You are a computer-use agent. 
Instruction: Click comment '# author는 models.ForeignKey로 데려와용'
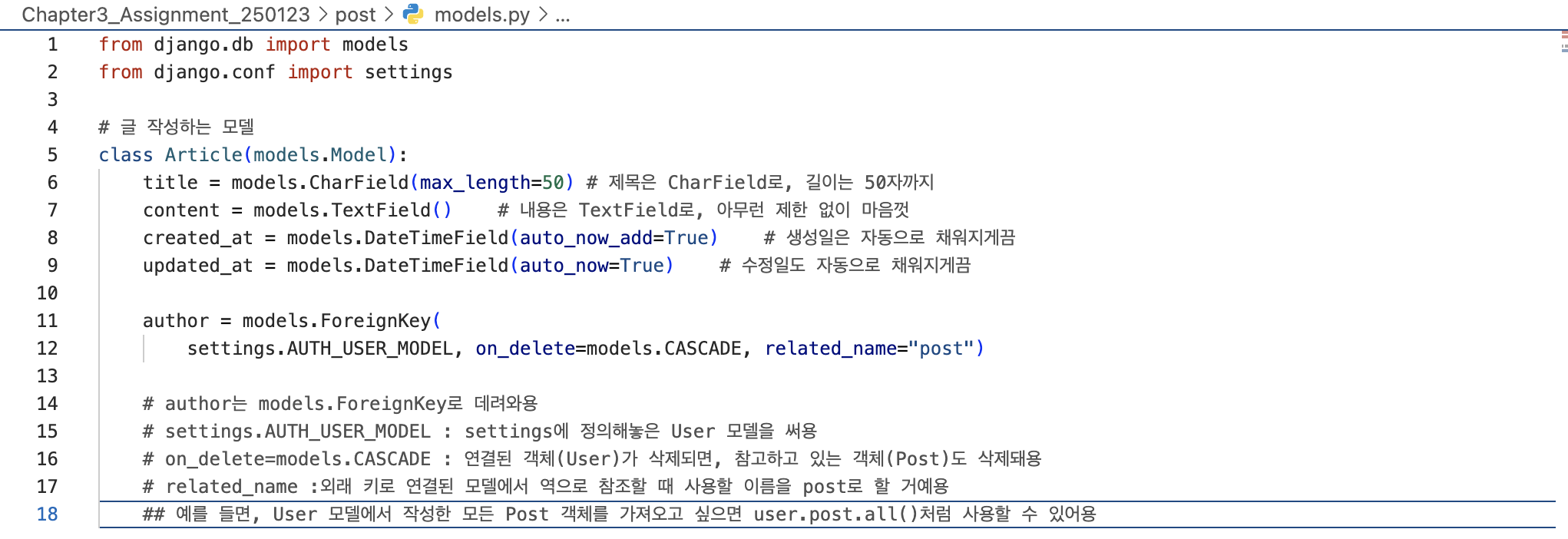pos(340,404)
